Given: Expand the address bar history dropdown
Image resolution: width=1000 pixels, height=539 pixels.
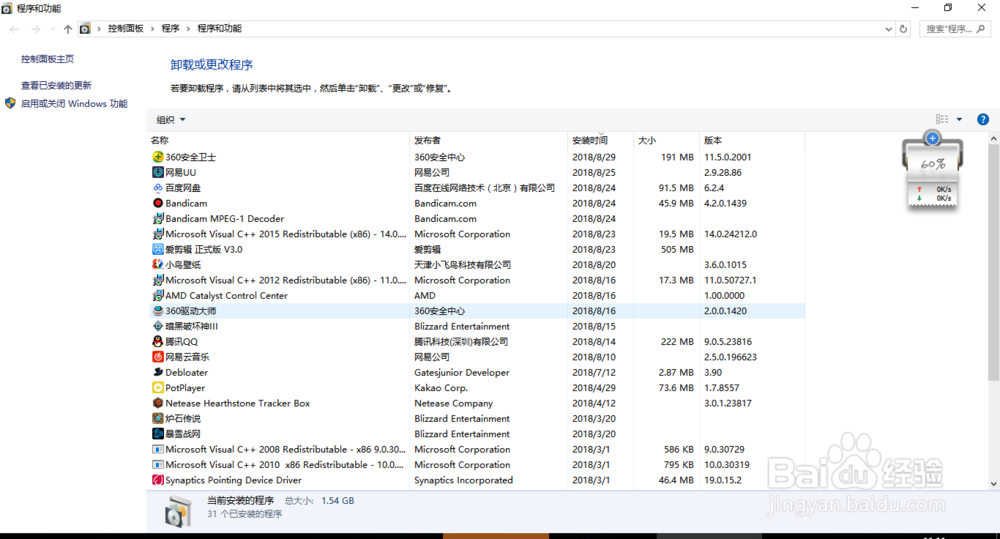Looking at the screenshot, I should point(888,29).
